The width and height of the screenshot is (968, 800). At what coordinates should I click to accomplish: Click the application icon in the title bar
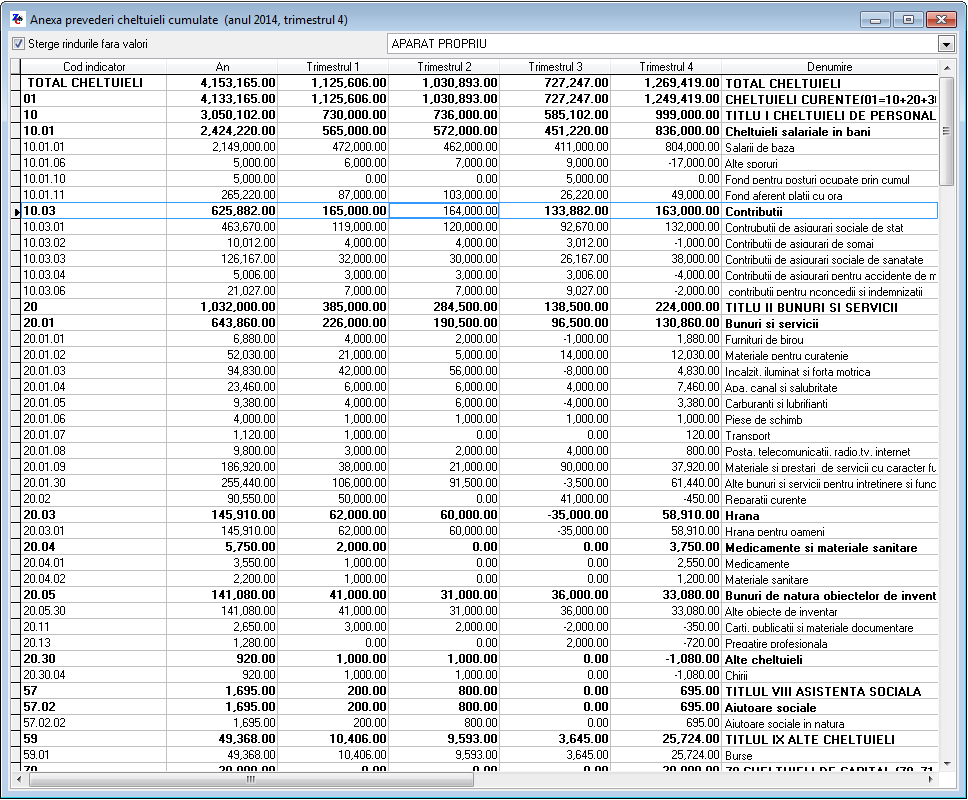[x=18, y=19]
